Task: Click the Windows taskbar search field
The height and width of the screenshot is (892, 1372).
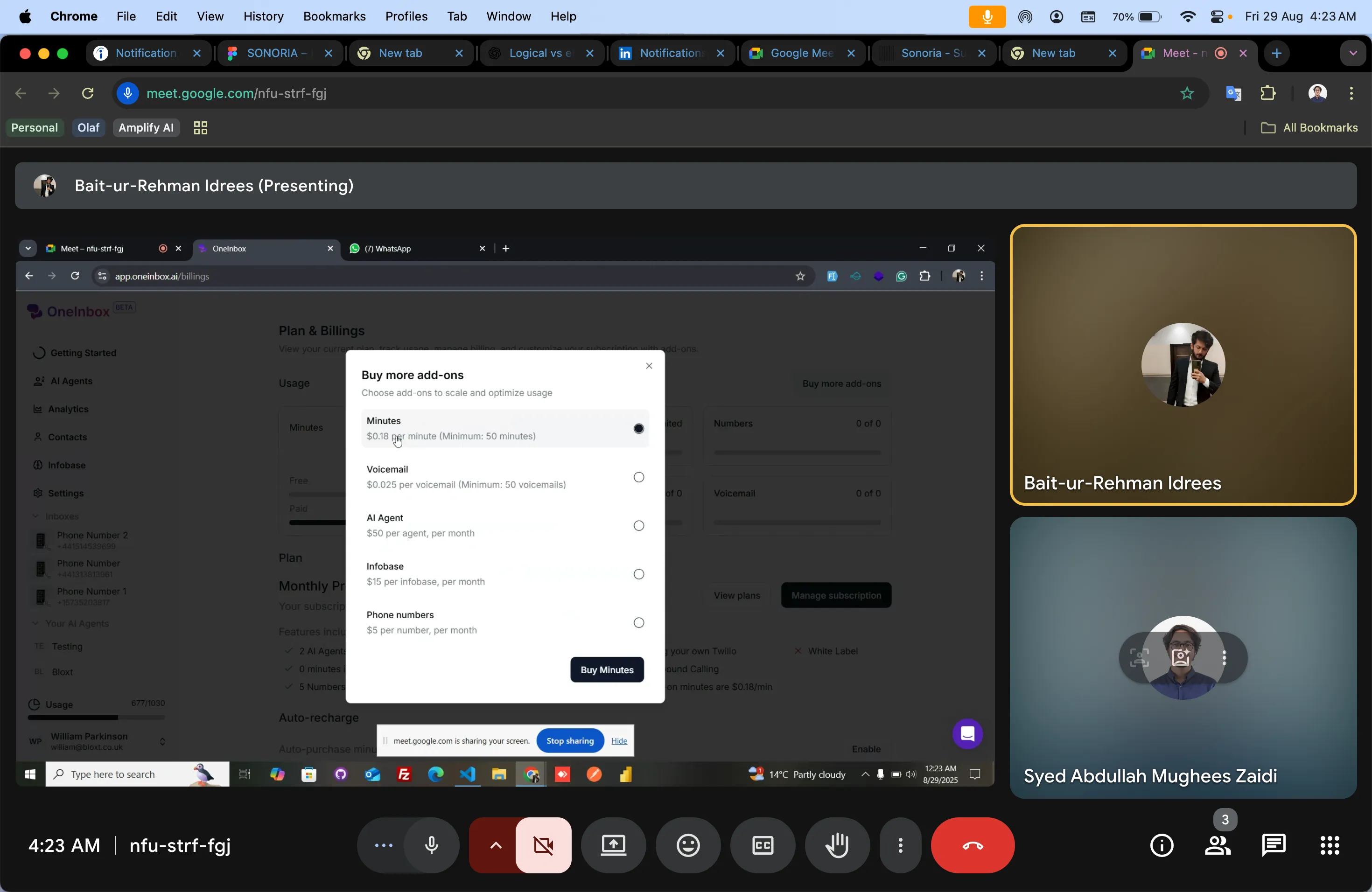Action: [x=115, y=774]
